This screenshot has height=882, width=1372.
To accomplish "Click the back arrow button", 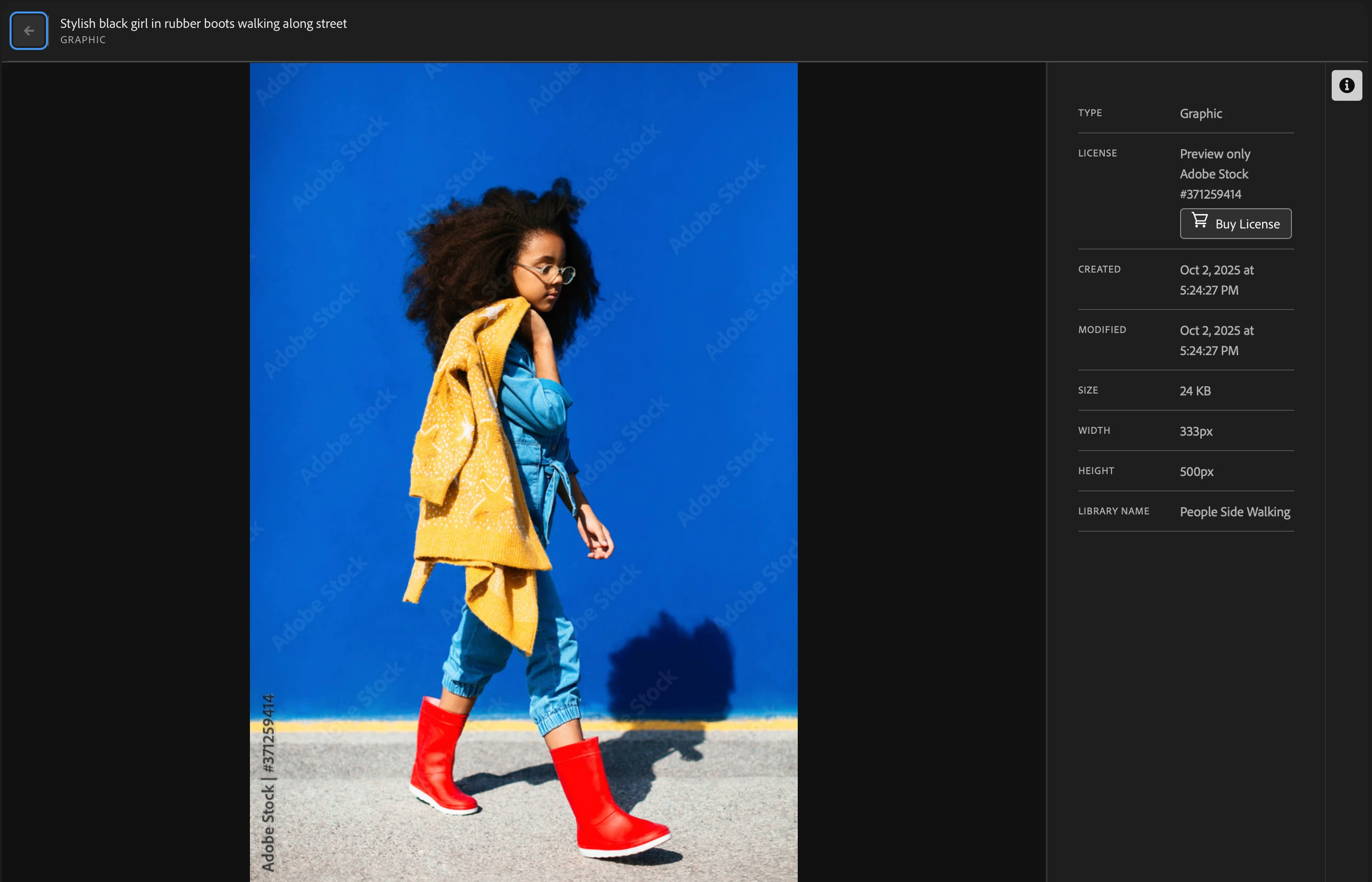I will pyautogui.click(x=29, y=31).
